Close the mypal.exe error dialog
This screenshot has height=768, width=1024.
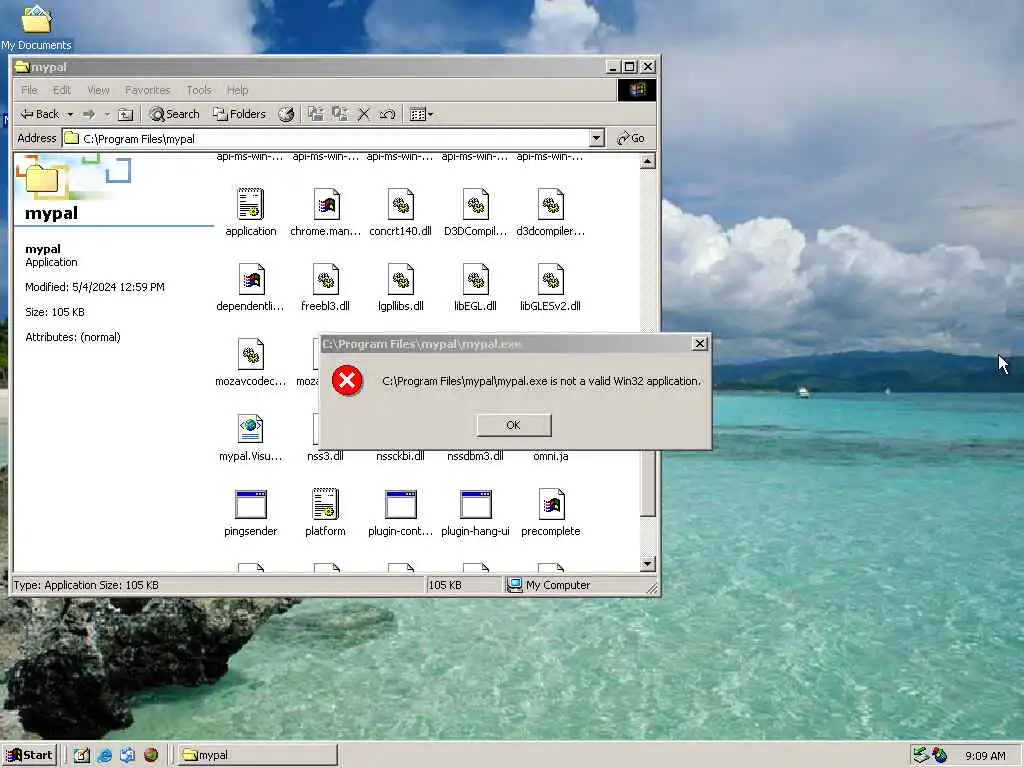coord(699,344)
